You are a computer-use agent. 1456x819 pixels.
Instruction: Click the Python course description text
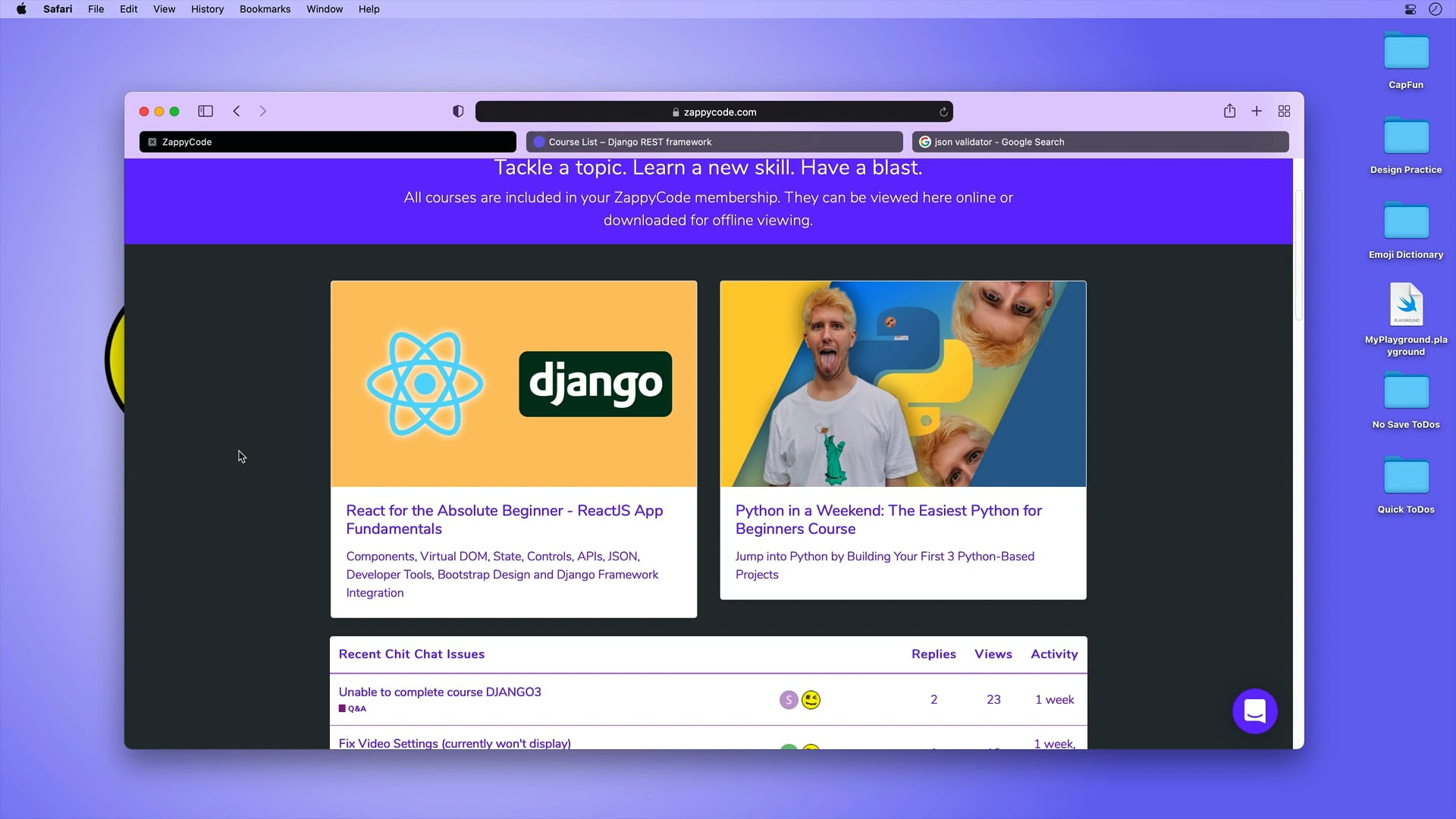[x=885, y=565]
